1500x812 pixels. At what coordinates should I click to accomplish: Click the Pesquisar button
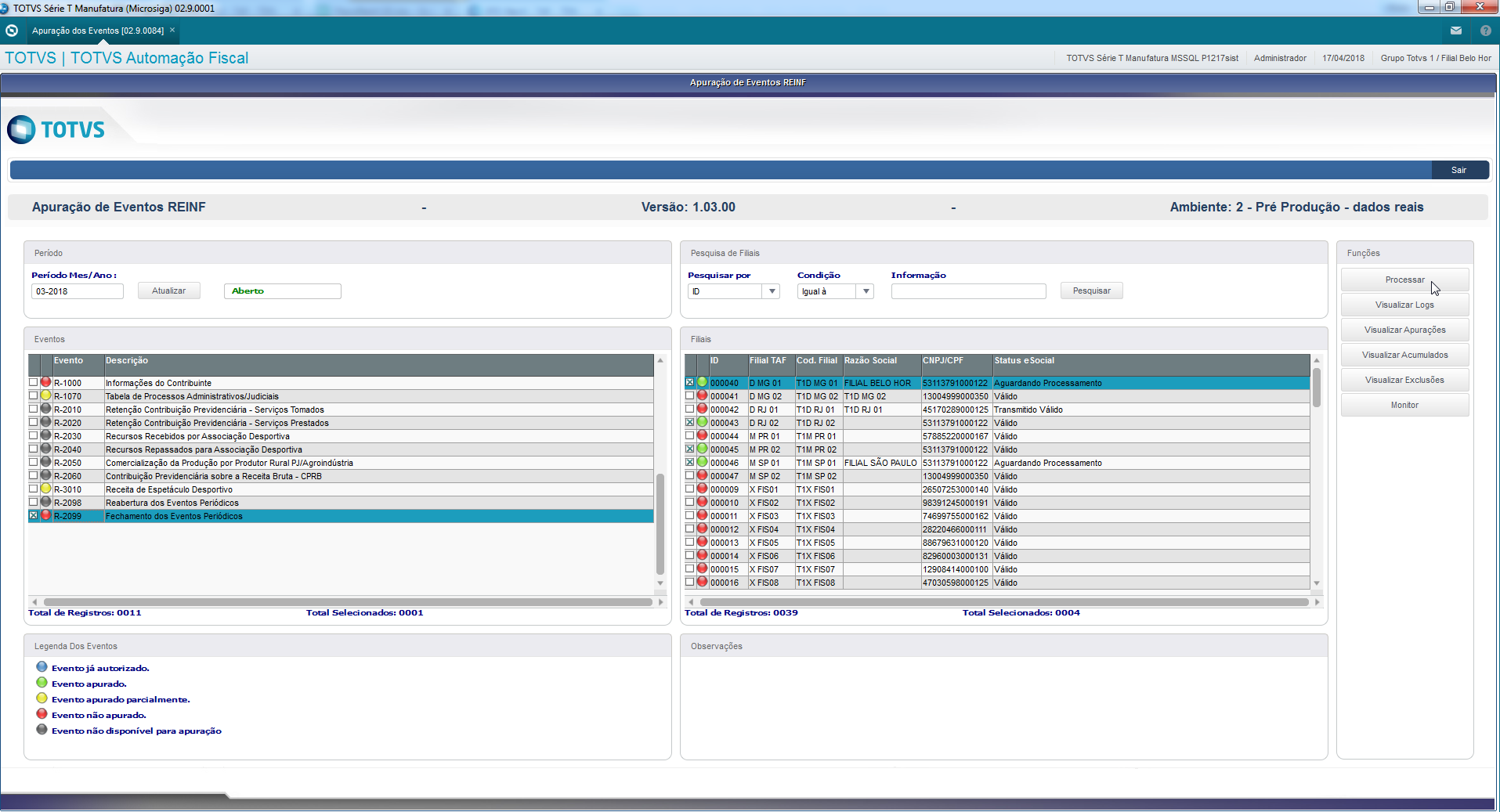point(1091,291)
